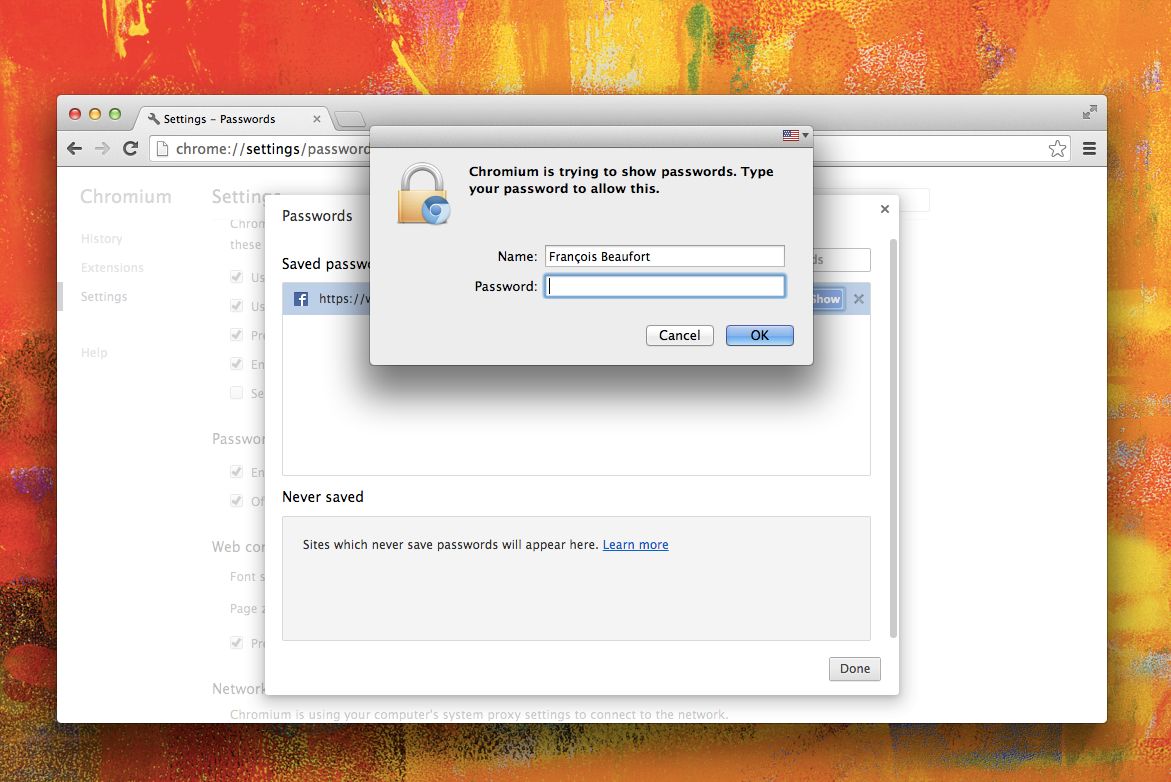Click the search passwords field in overlay
Screen dimensions: 1171x782
[x=841, y=259]
